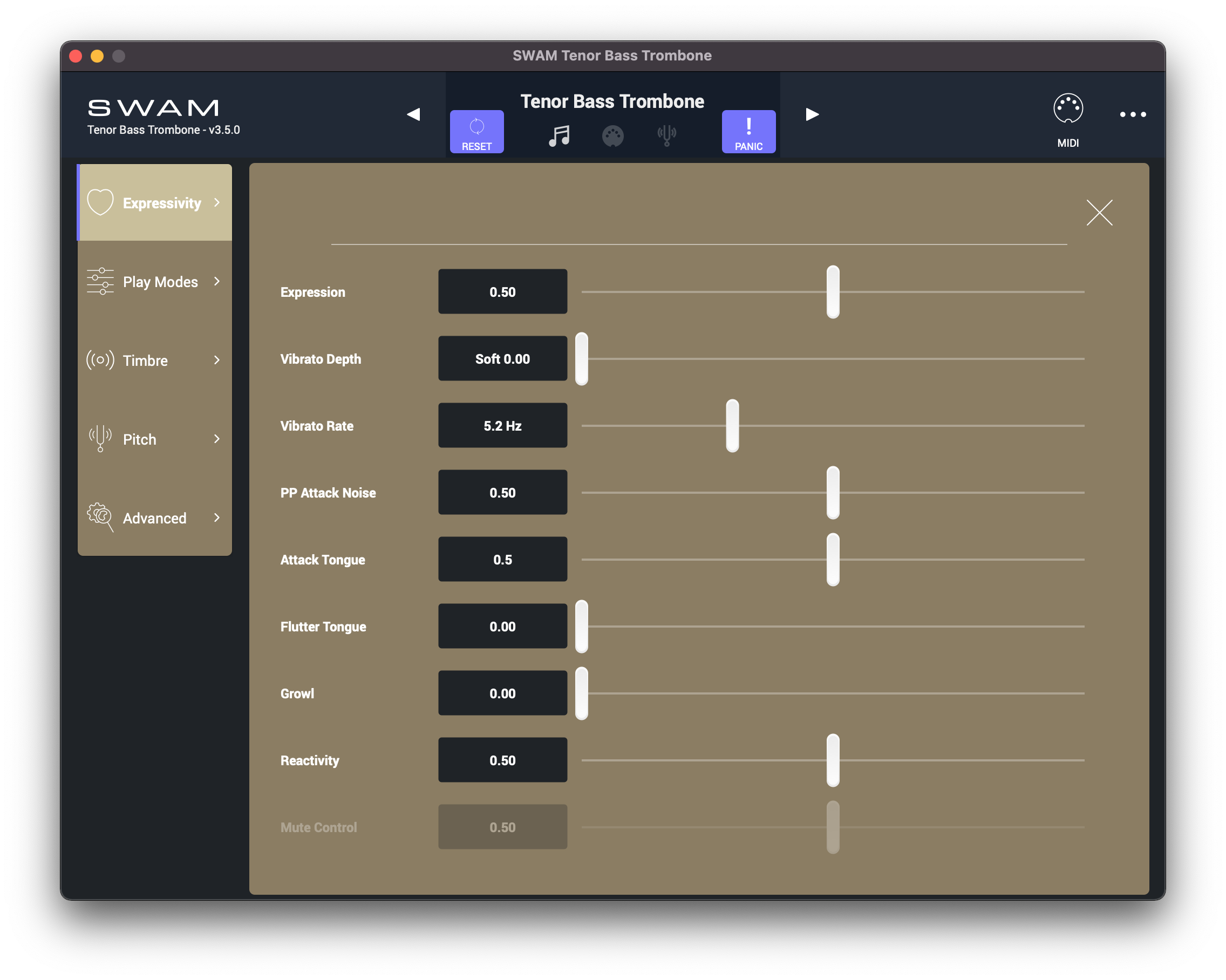Open the Play Modes tab
The image size is (1226, 980).
point(155,281)
